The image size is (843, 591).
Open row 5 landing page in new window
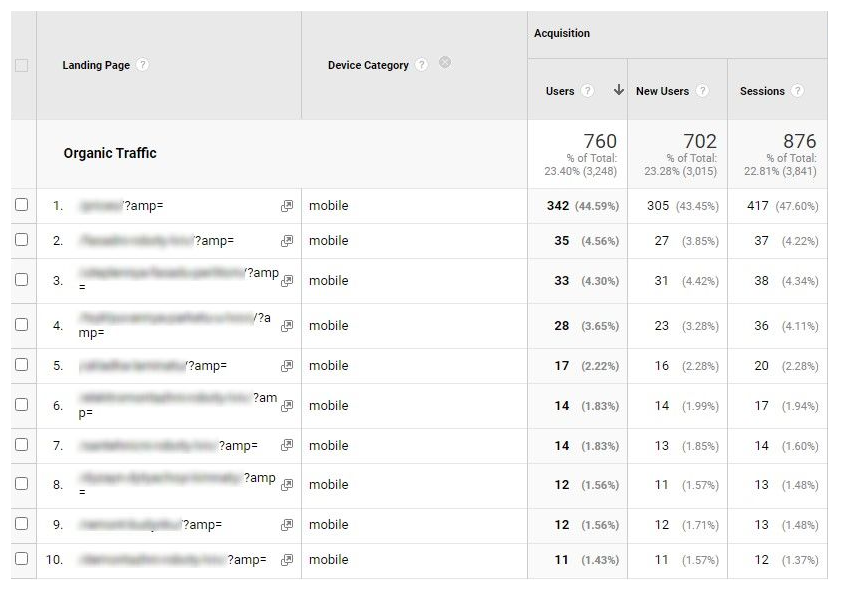tap(287, 365)
